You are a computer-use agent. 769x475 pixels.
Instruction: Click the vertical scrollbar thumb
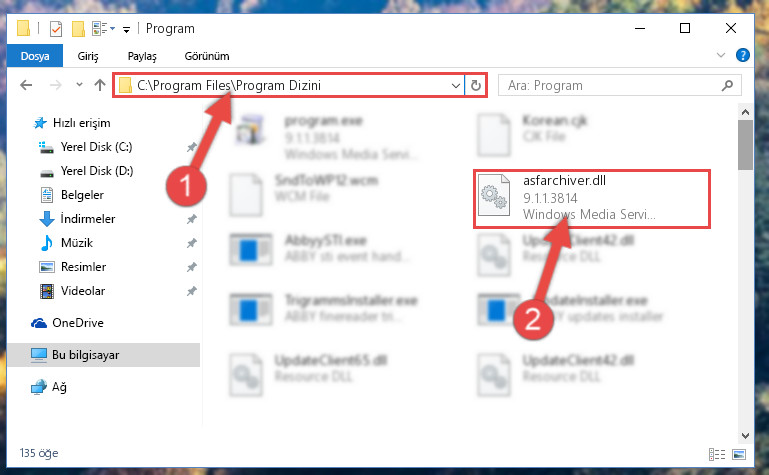(745, 145)
